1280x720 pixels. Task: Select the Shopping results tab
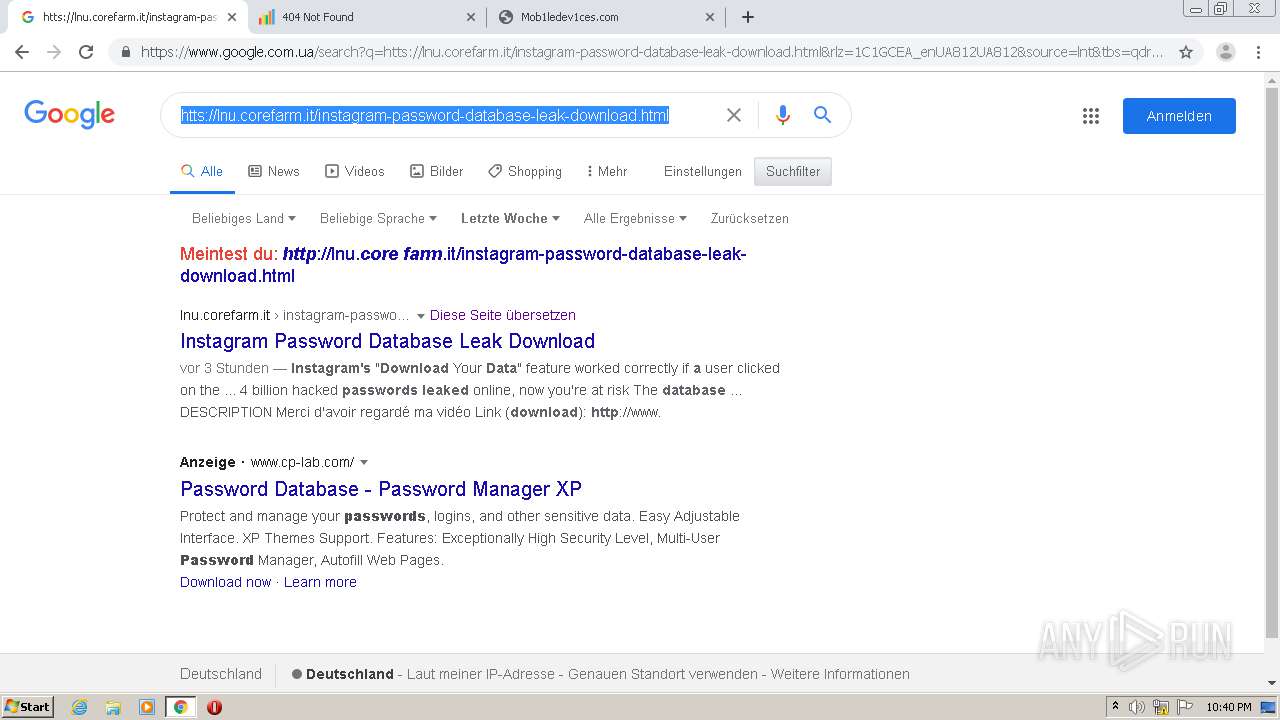[525, 171]
